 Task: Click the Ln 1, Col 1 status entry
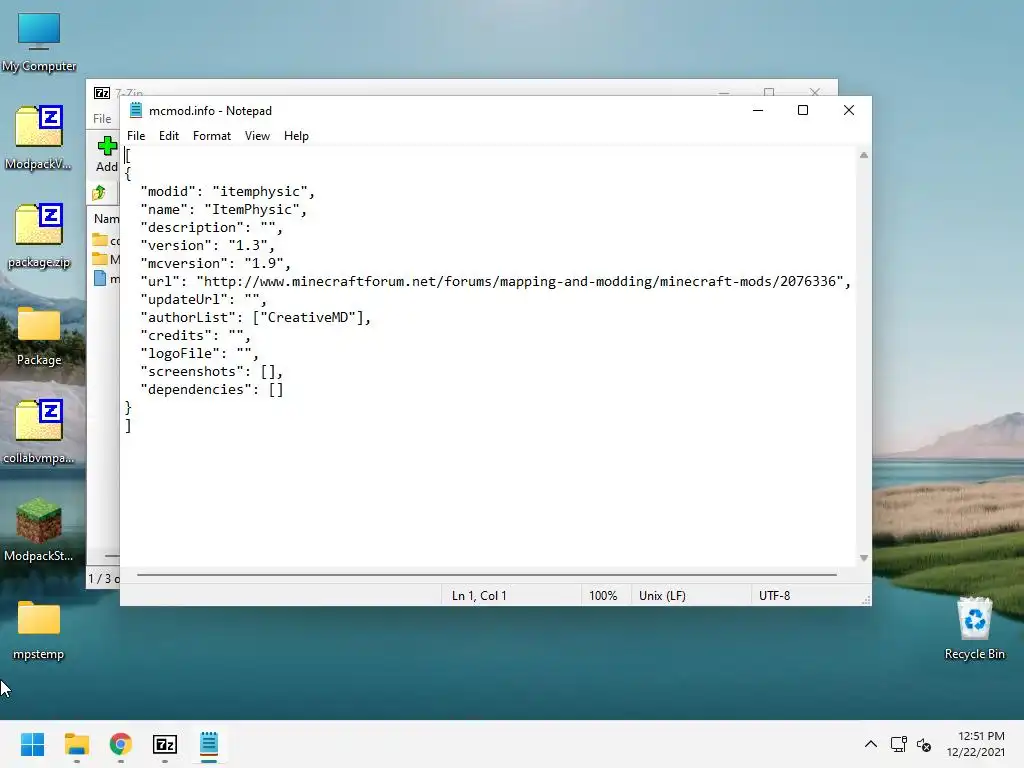pos(479,596)
